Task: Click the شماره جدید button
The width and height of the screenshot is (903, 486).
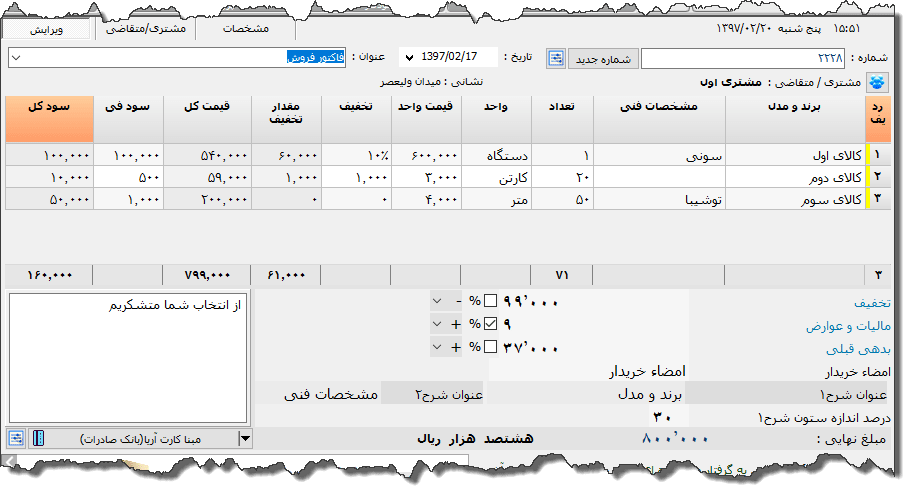Action: click(x=604, y=58)
